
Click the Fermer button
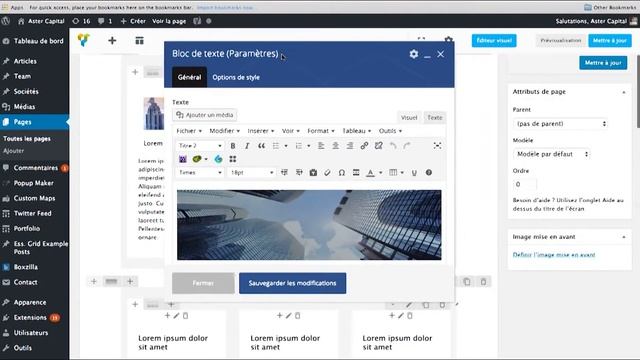[x=203, y=283]
